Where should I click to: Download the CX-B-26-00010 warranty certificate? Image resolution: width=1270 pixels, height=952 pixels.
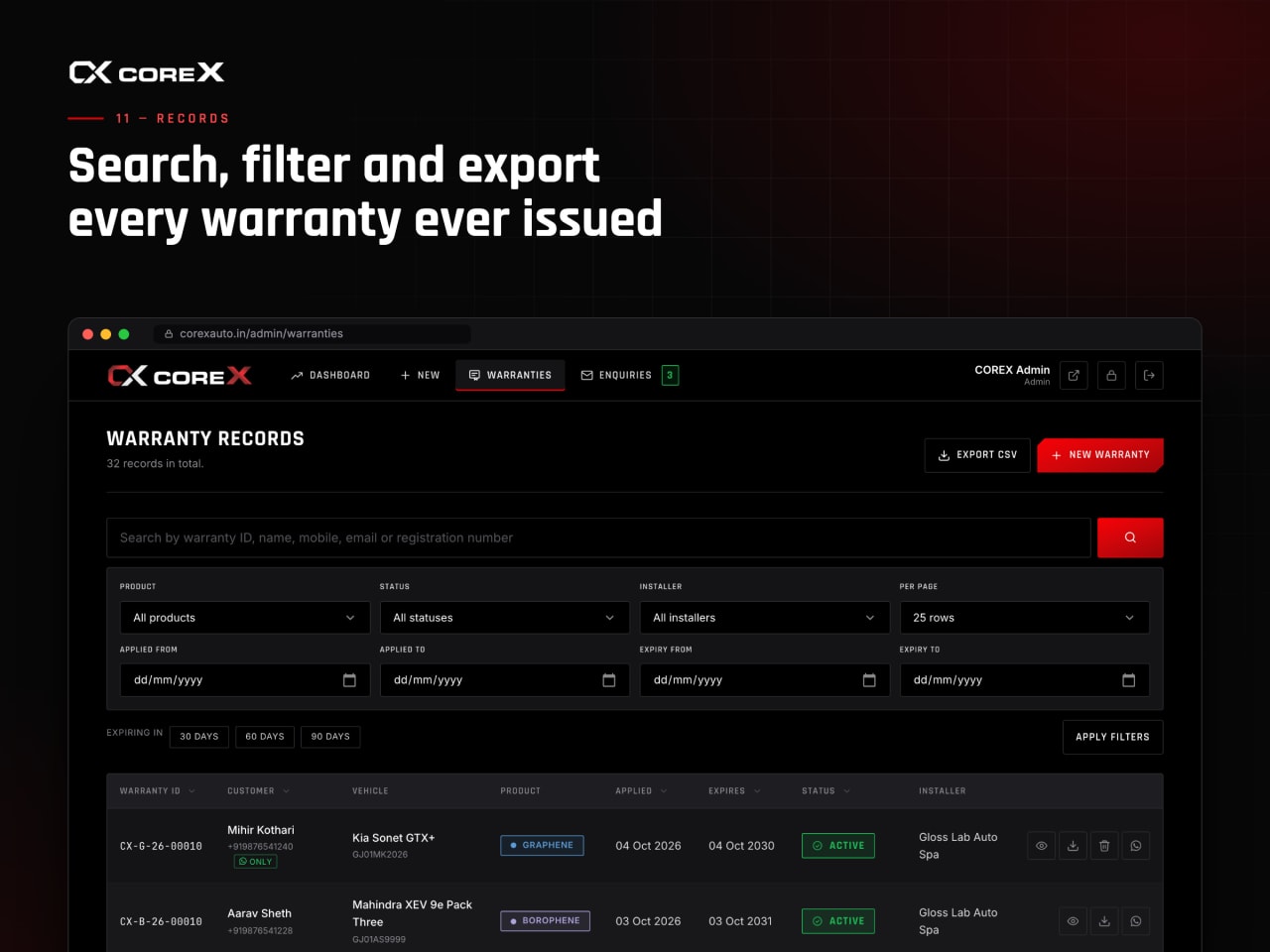[1104, 921]
